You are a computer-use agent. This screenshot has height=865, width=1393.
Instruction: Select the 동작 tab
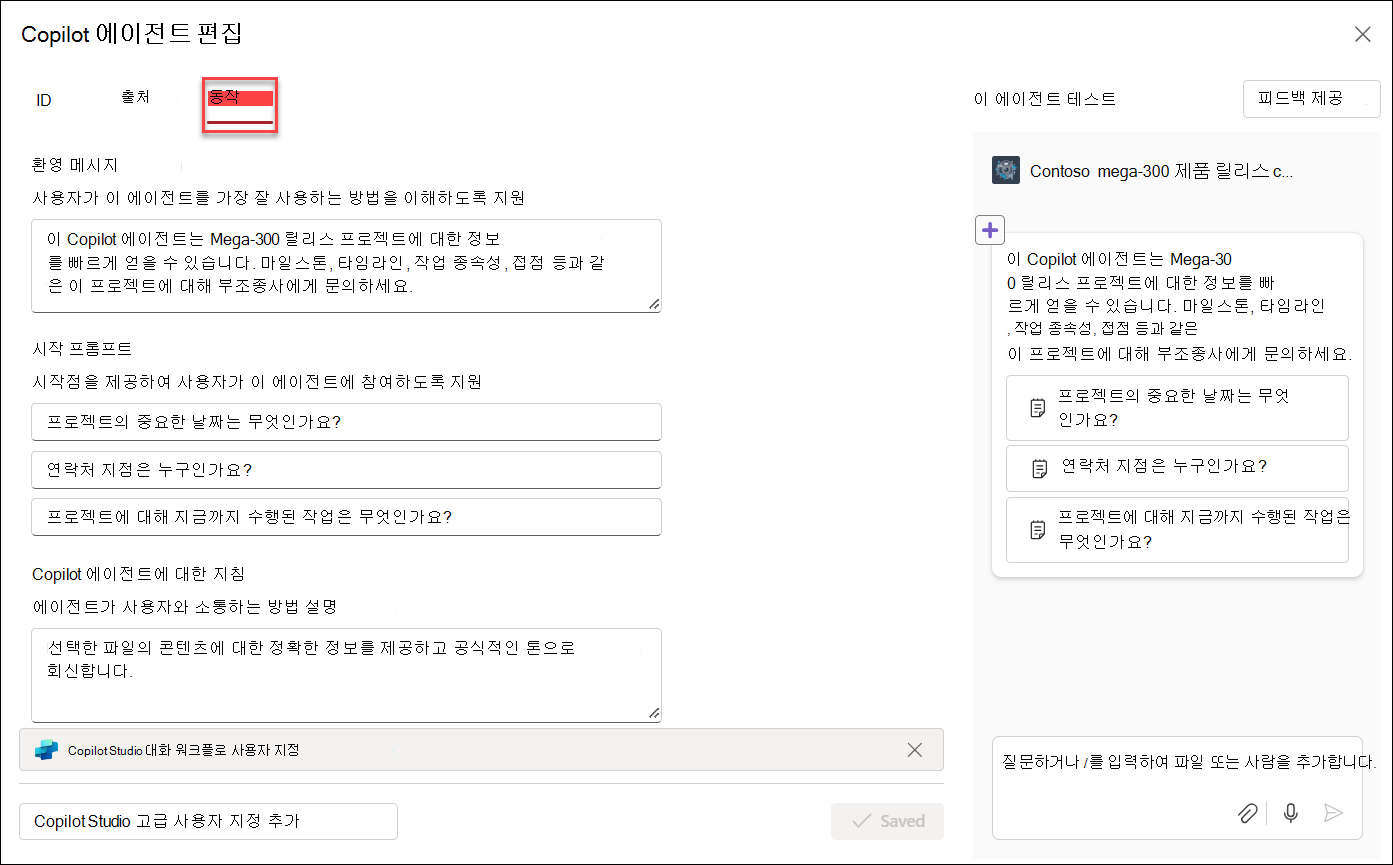(x=240, y=105)
